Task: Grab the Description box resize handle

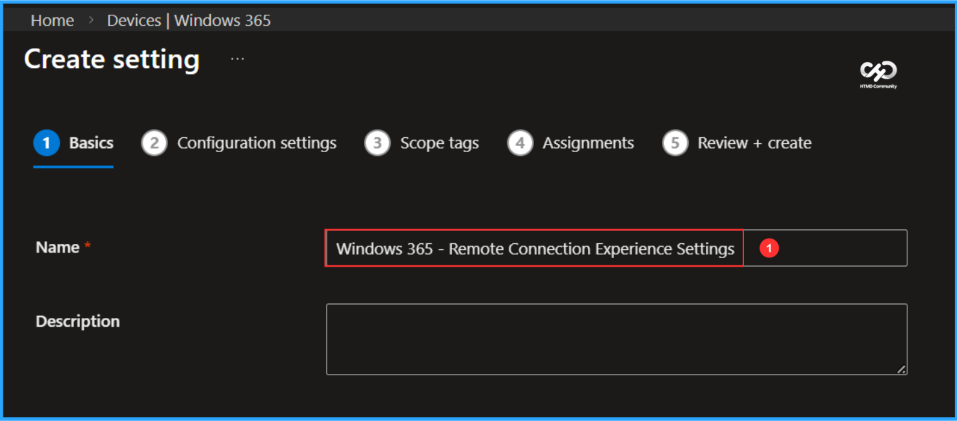Action: [x=901, y=369]
